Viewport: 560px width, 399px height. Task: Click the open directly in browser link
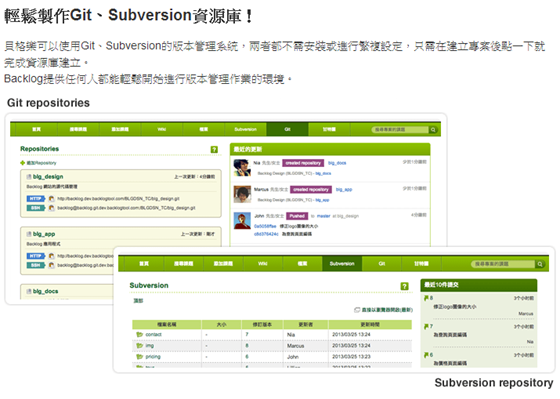[387, 310]
